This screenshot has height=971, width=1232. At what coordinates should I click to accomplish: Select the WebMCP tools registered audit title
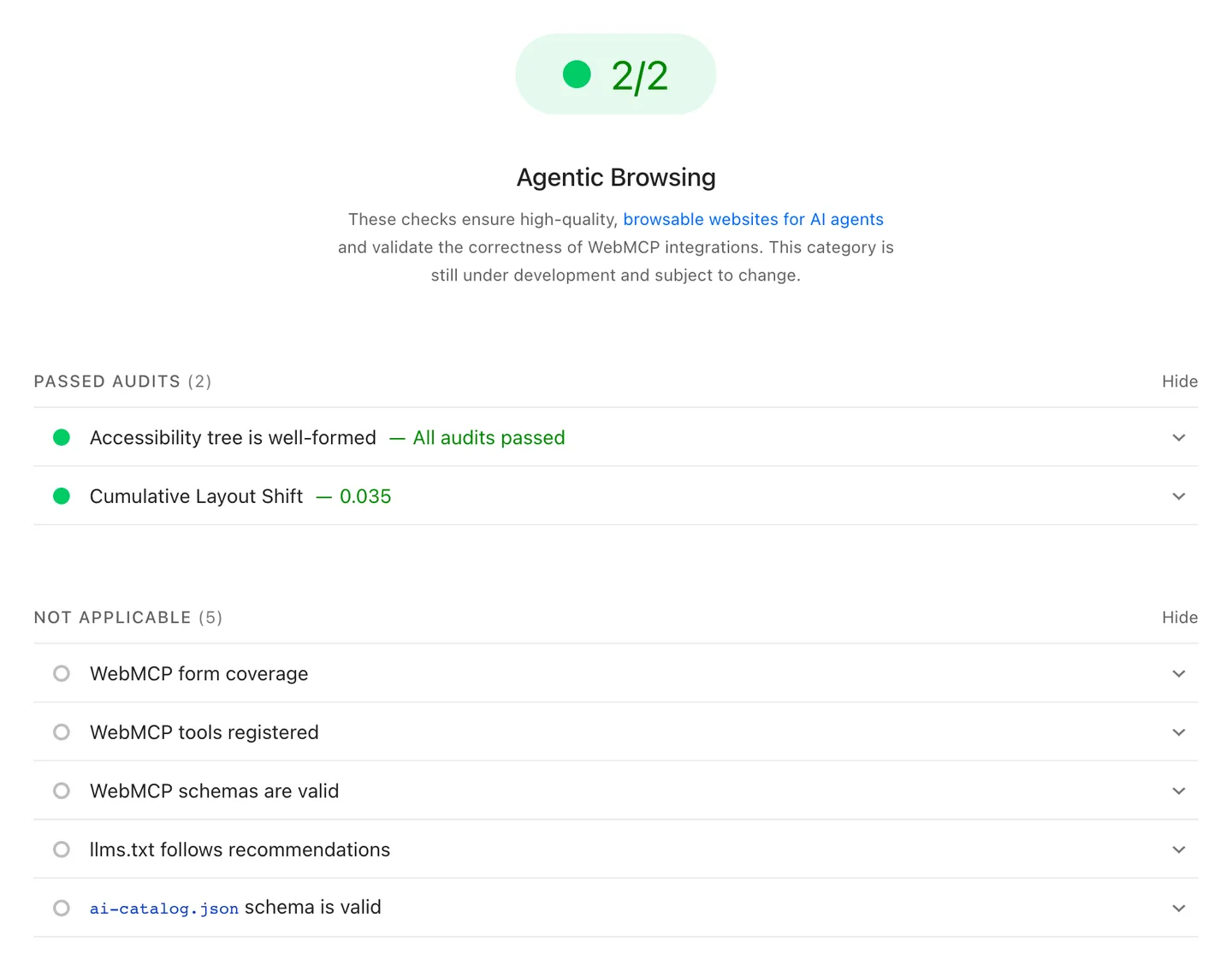tap(204, 732)
